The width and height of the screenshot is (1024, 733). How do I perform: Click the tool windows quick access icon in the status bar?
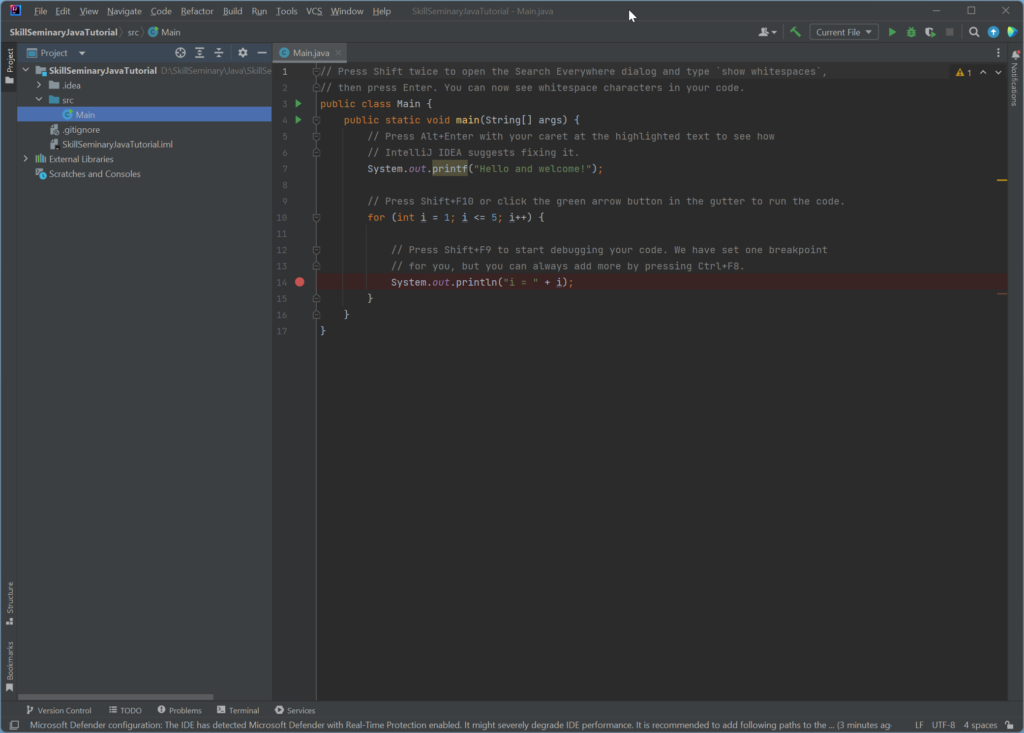coord(14,725)
